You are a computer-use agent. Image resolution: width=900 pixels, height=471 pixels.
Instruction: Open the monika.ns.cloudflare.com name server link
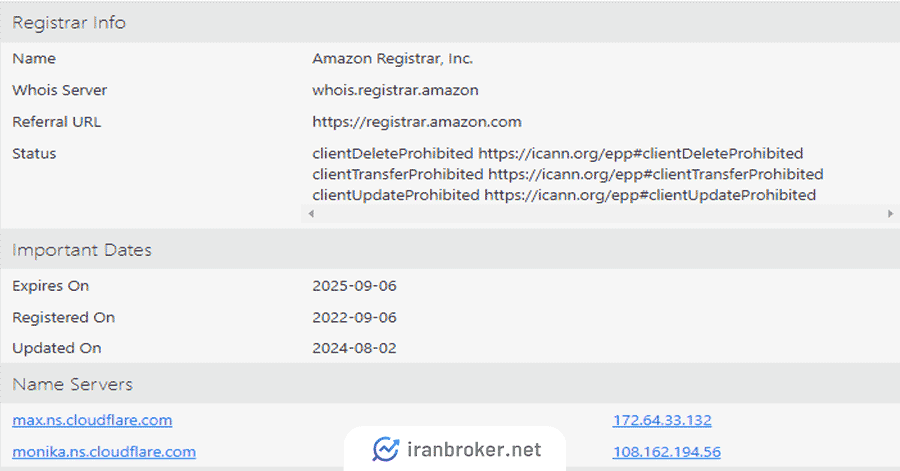[x=104, y=451]
